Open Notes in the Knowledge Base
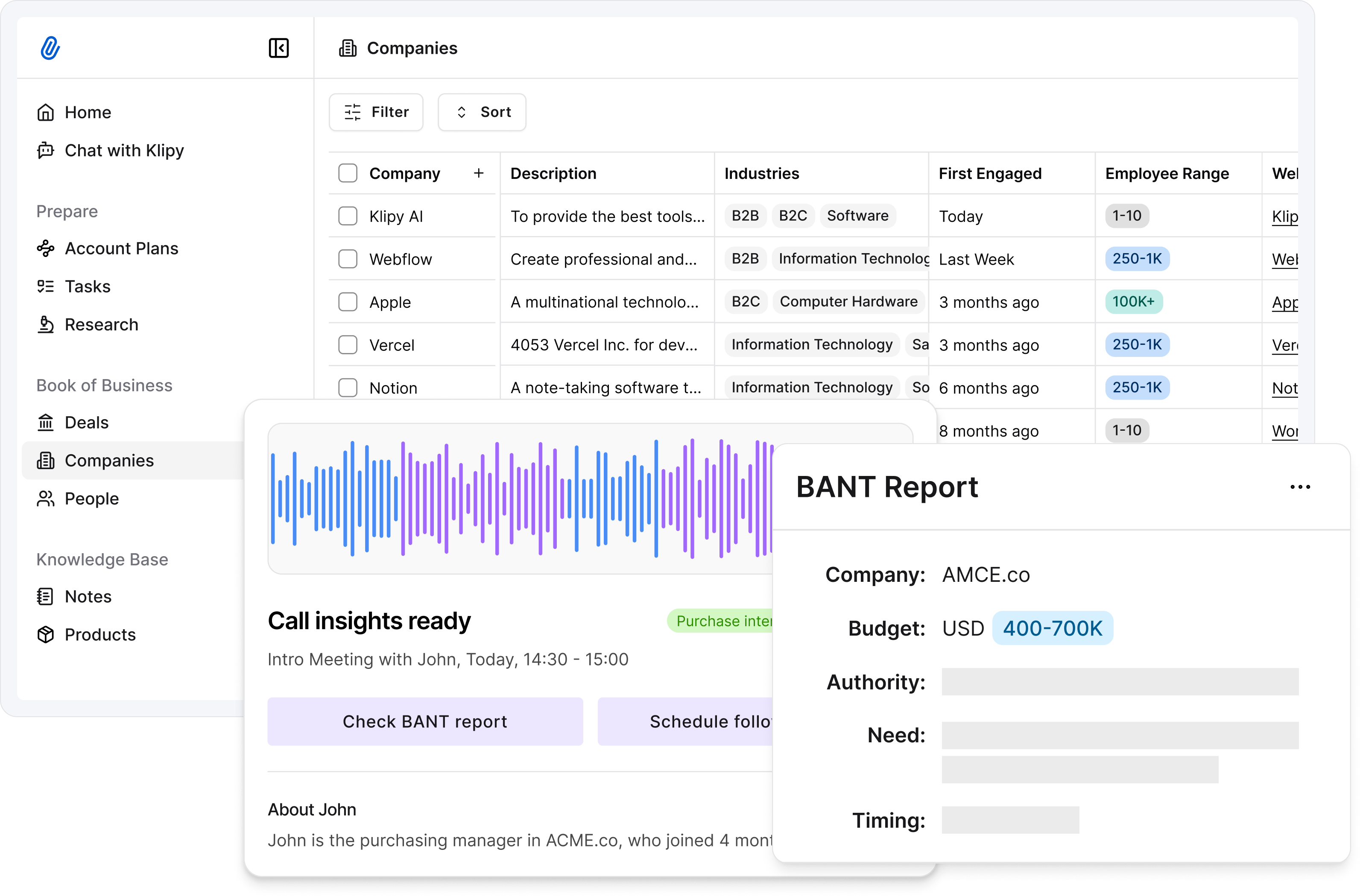The width and height of the screenshot is (1363, 896). (88, 596)
